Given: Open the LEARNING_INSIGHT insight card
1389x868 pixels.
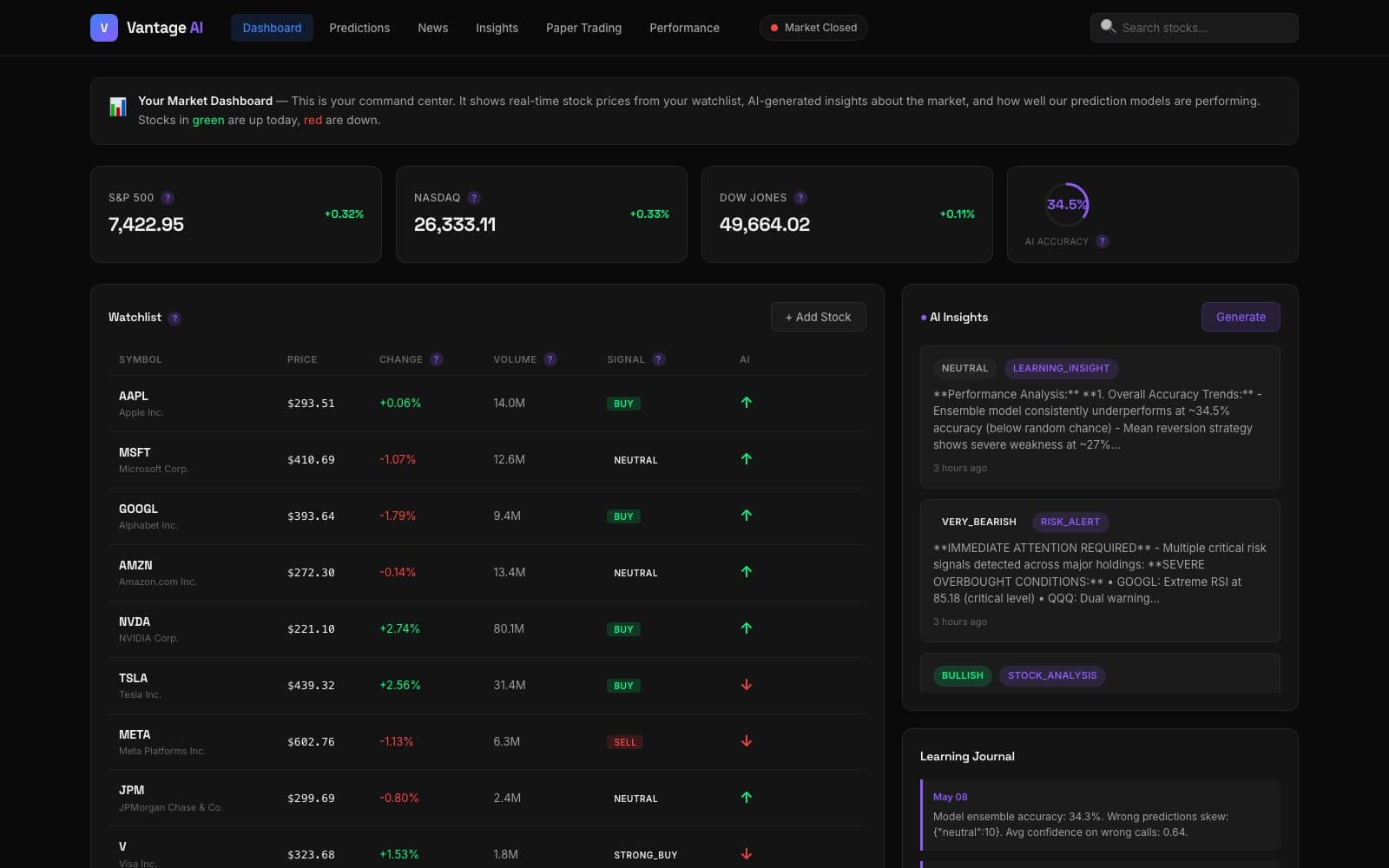Looking at the screenshot, I should click(1100, 417).
